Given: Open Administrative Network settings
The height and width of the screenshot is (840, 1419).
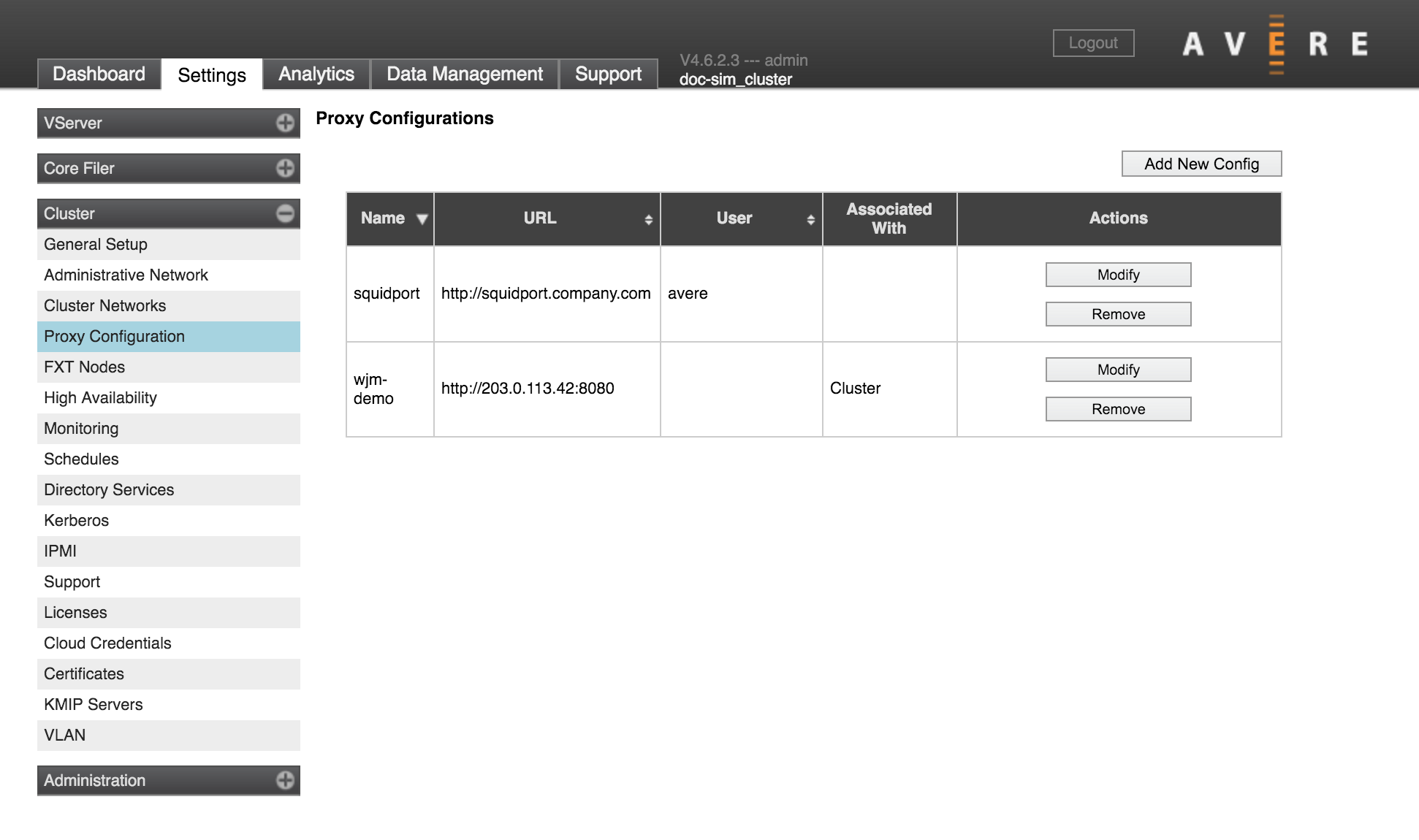Looking at the screenshot, I should point(169,275).
